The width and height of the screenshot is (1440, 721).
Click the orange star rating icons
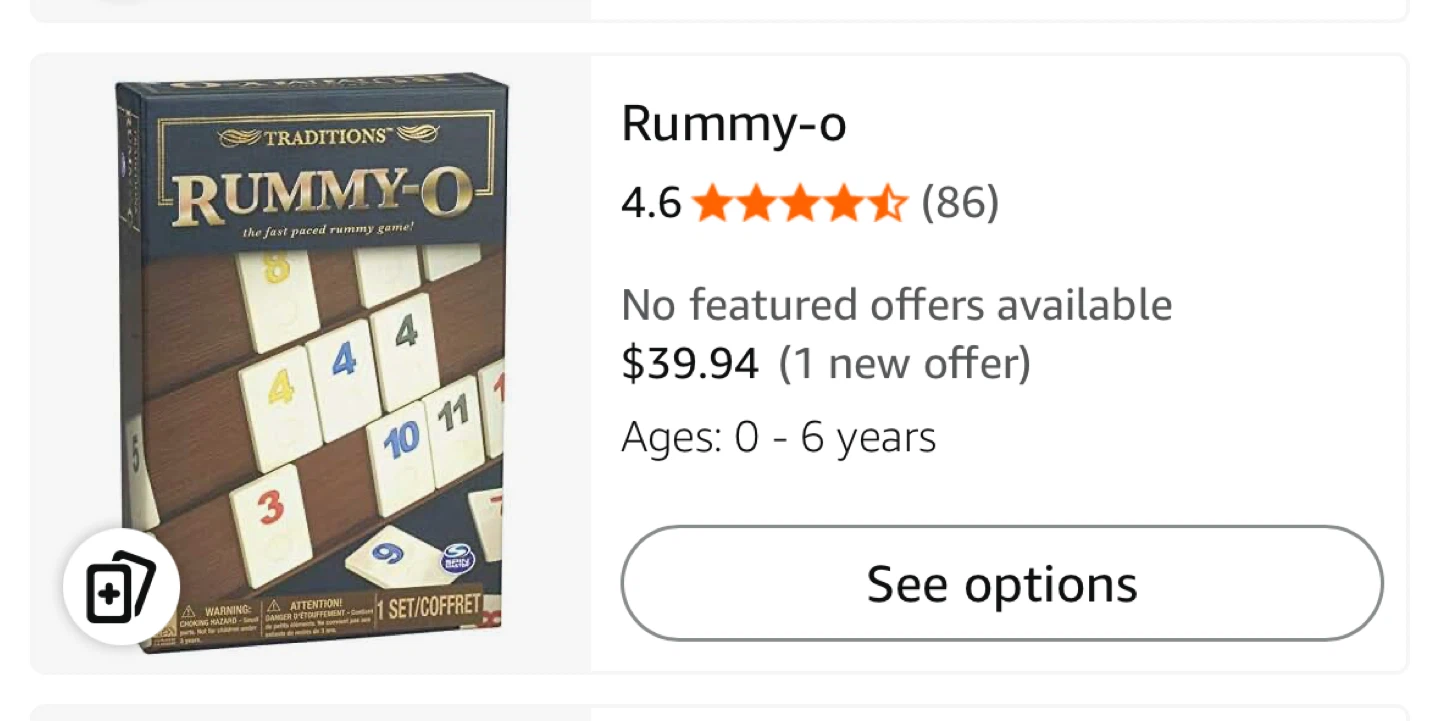click(799, 204)
